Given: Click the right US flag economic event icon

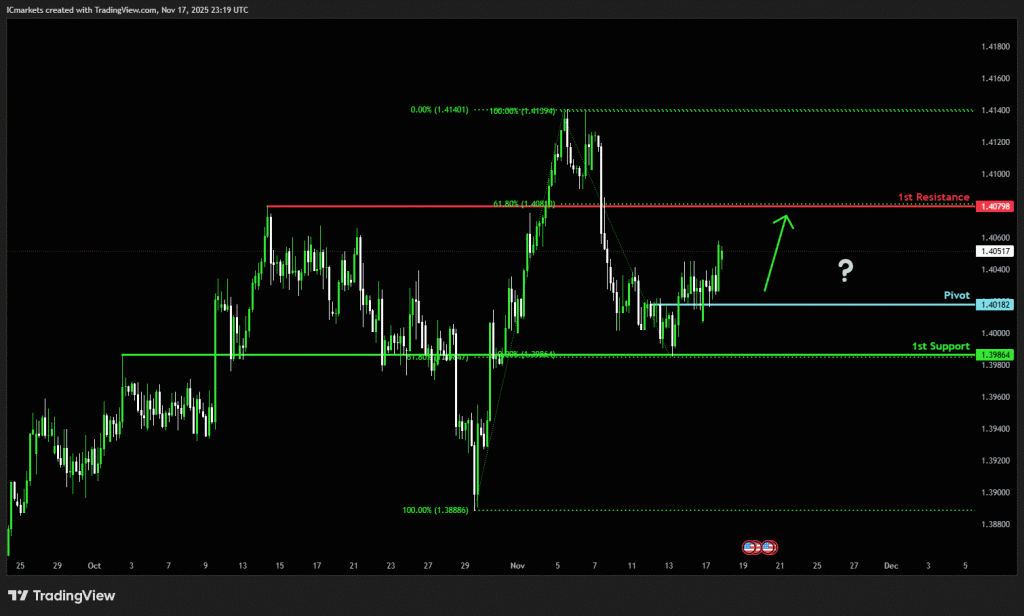Looking at the screenshot, I should [x=768, y=547].
